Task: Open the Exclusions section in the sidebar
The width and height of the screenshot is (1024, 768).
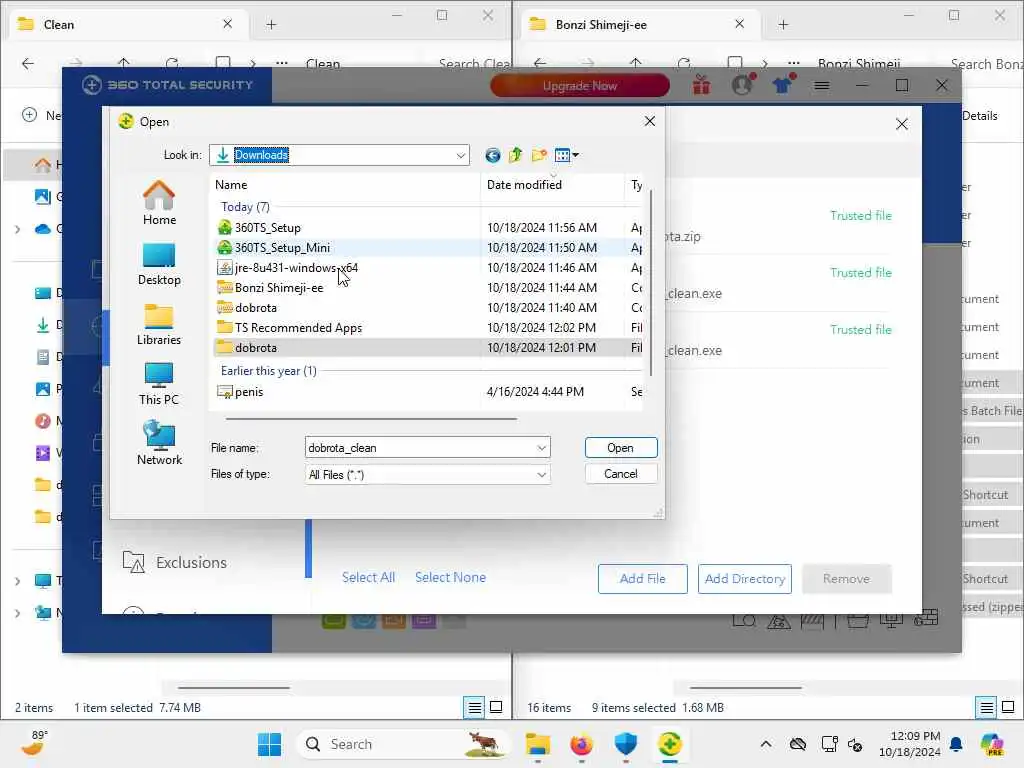Action: click(x=191, y=562)
